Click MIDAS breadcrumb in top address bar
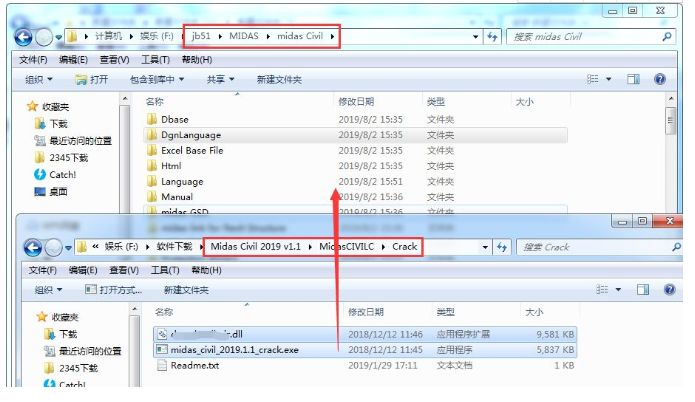 [x=244, y=36]
